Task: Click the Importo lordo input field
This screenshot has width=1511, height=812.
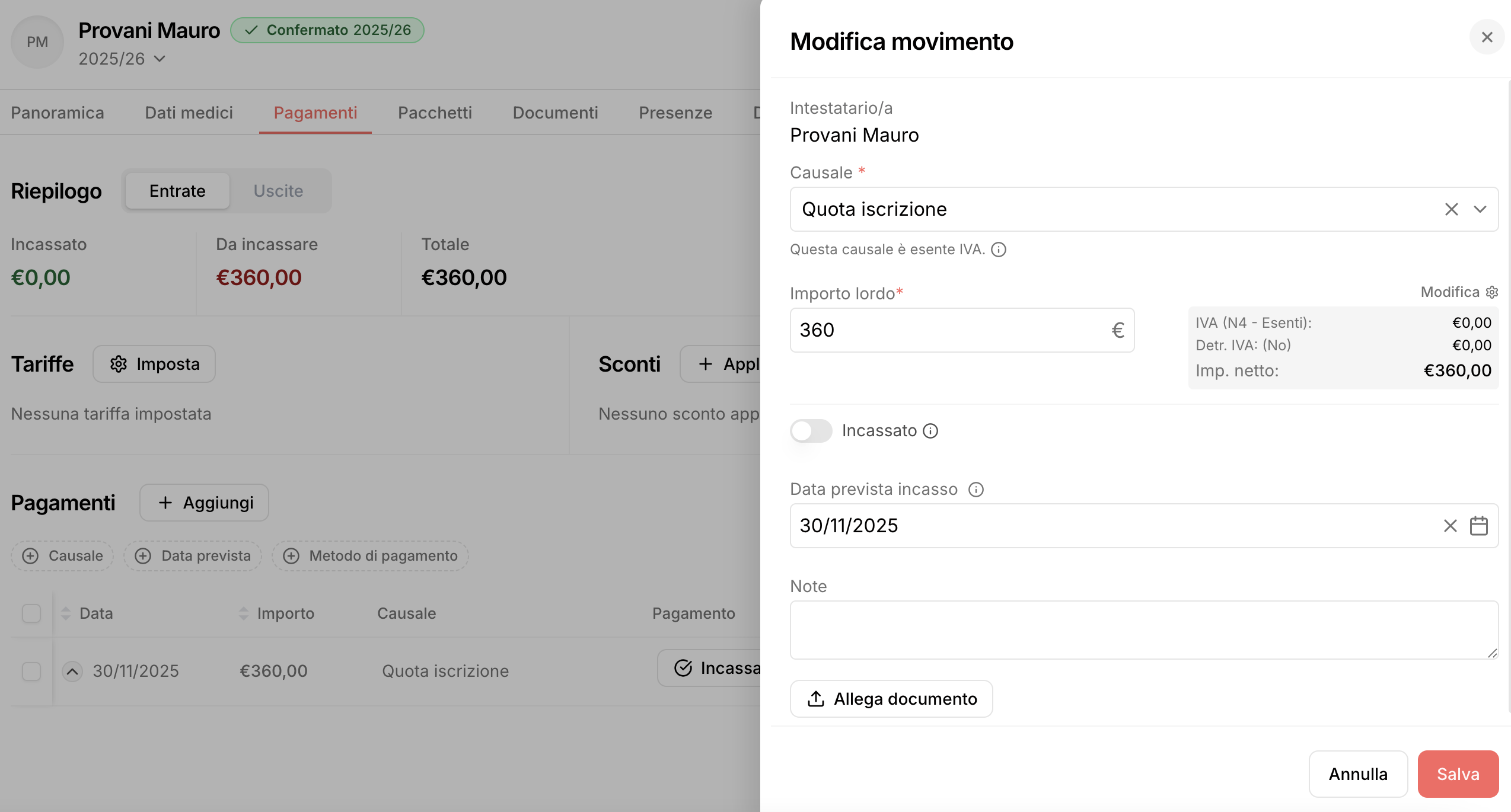Action: click(949, 330)
